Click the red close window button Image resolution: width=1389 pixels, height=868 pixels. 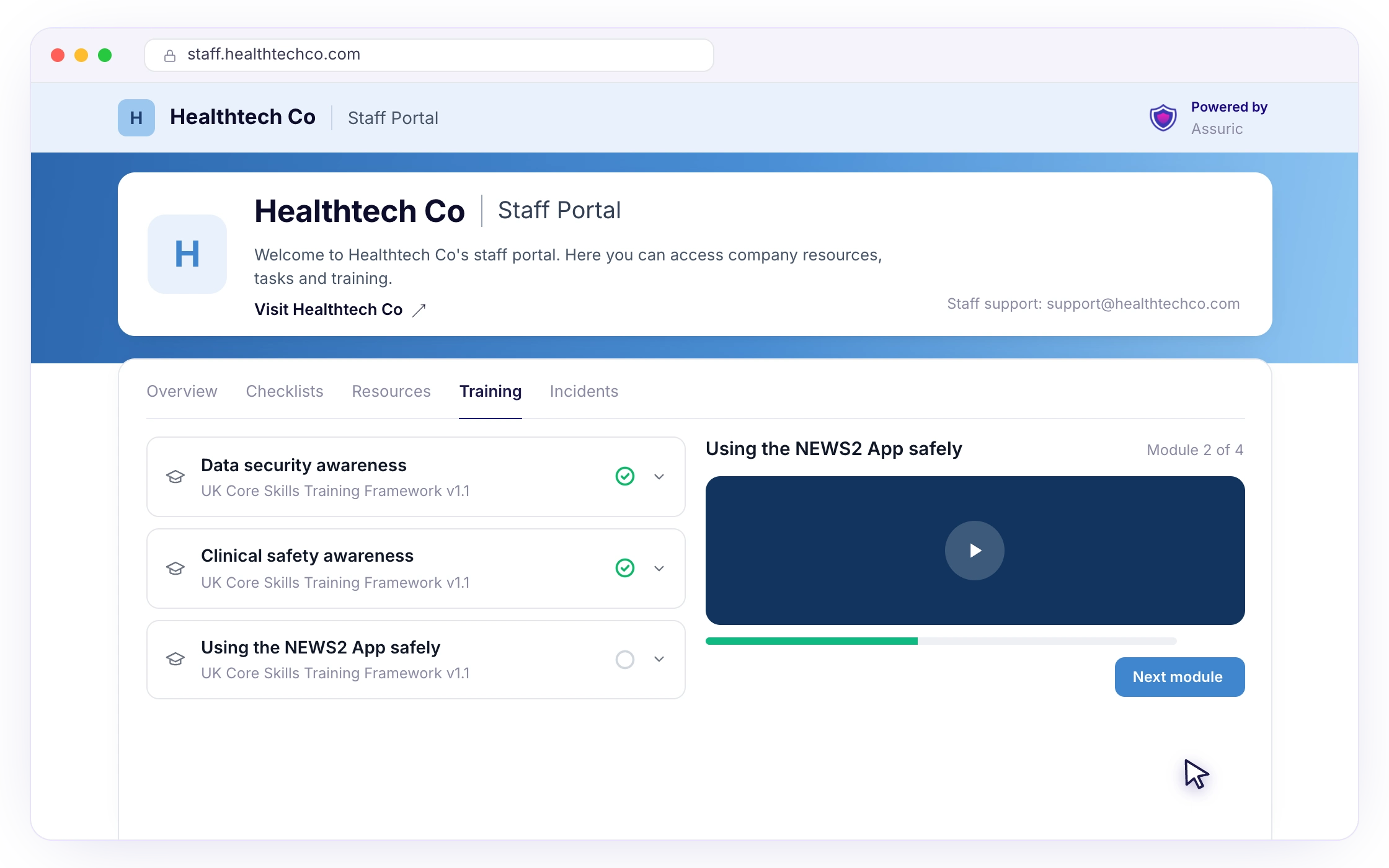pos(58,55)
